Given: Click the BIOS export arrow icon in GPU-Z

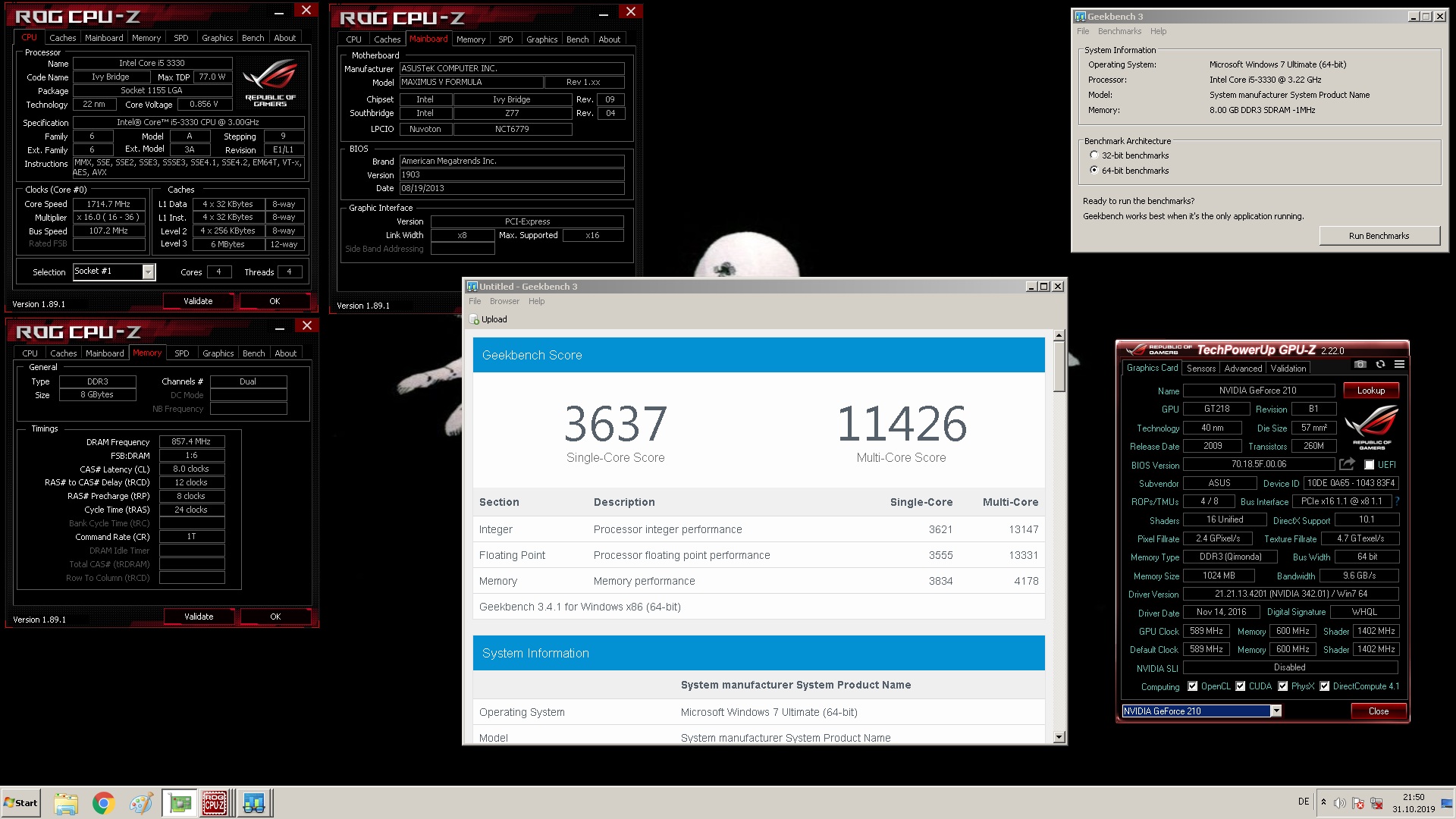Looking at the screenshot, I should coord(1347,464).
